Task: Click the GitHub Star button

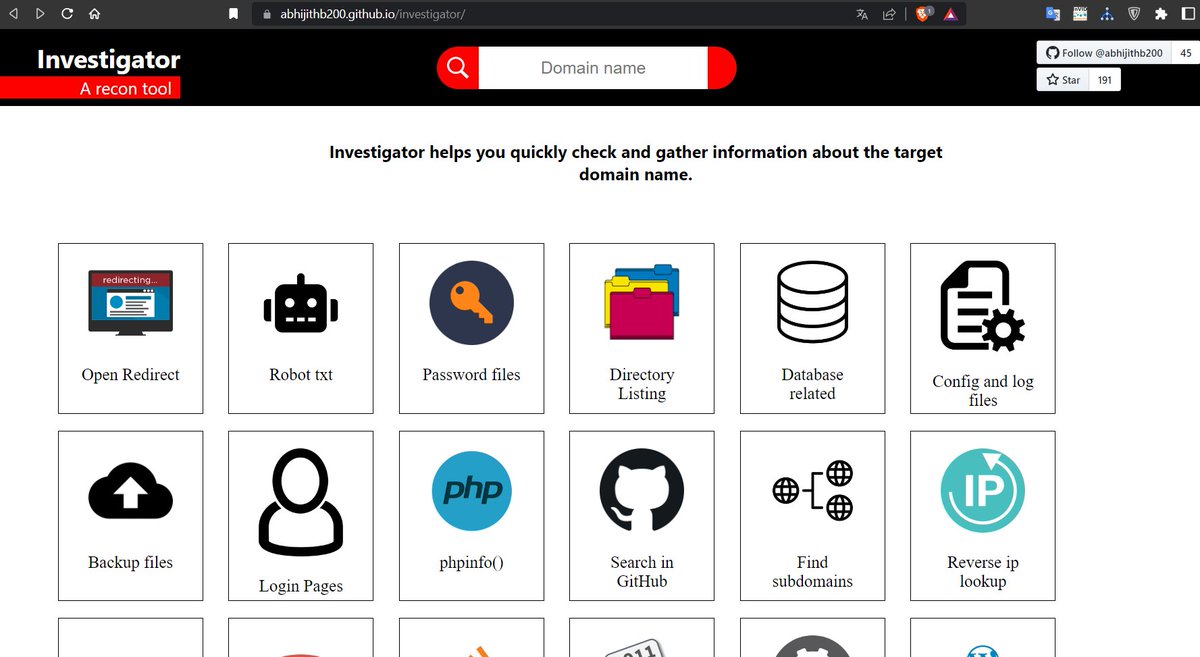Action: click(1063, 80)
